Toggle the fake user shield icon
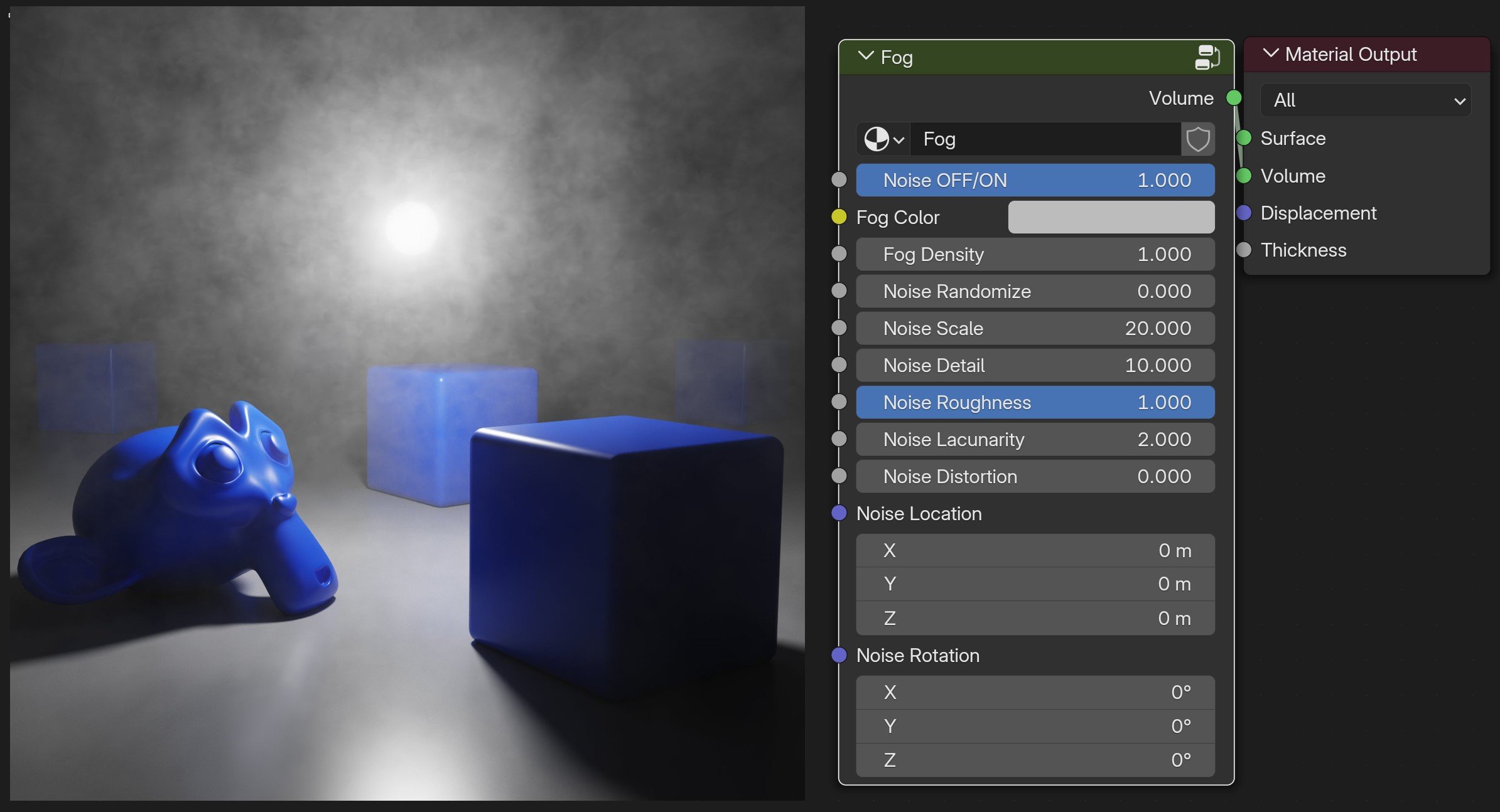This screenshot has height=812, width=1500. [x=1198, y=139]
